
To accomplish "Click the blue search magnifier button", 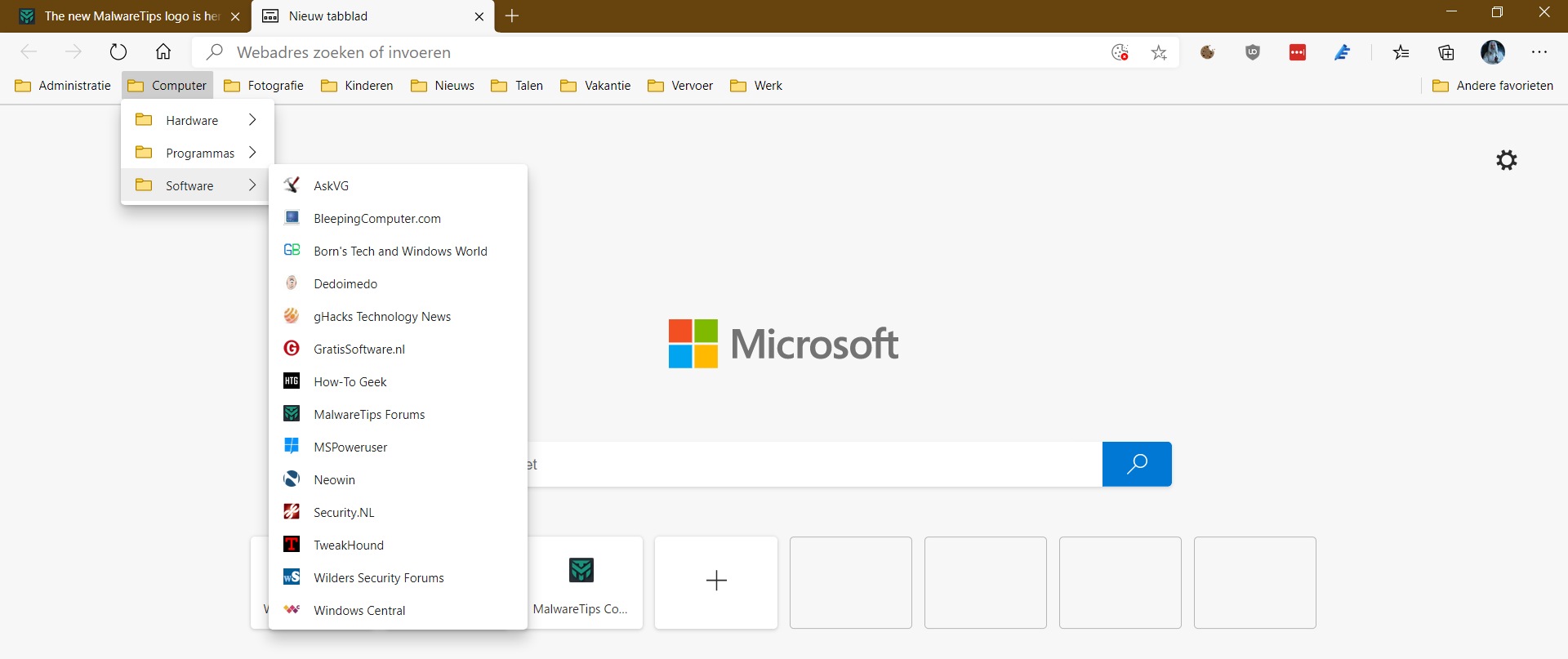I will coord(1137,464).
